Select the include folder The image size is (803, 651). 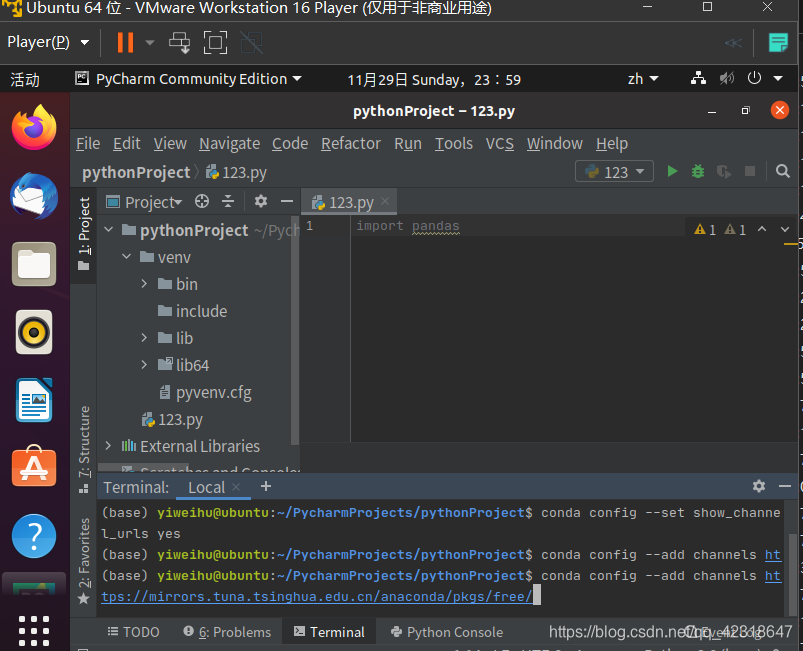tap(193, 310)
